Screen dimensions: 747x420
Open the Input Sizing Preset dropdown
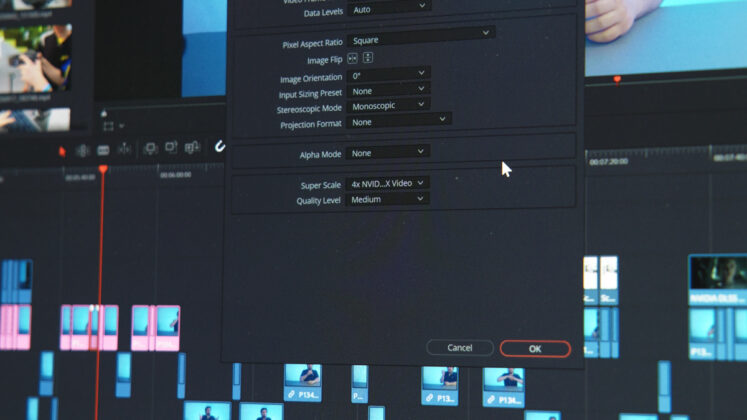(388, 90)
